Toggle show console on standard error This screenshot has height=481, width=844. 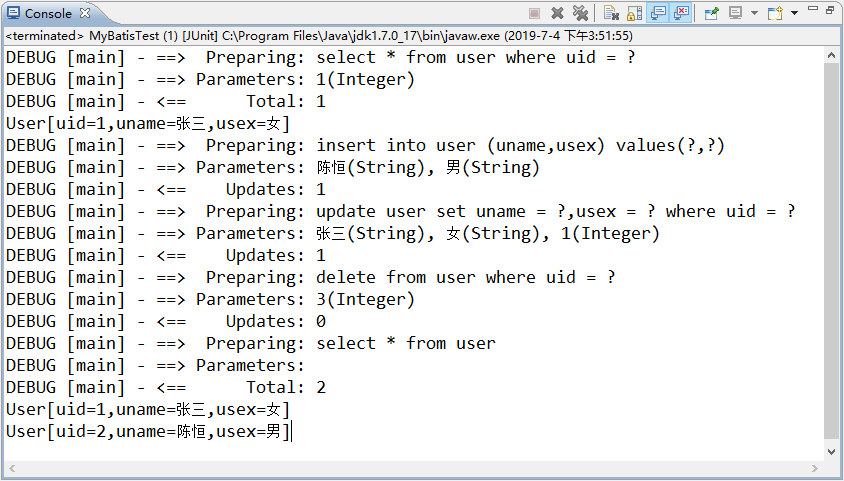pos(682,13)
